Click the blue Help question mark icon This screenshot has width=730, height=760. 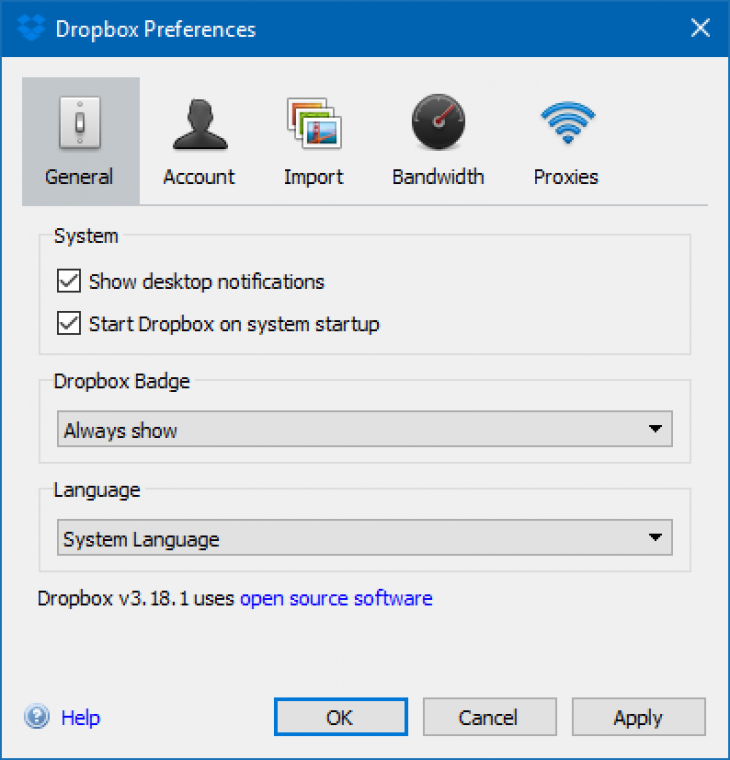point(37,716)
